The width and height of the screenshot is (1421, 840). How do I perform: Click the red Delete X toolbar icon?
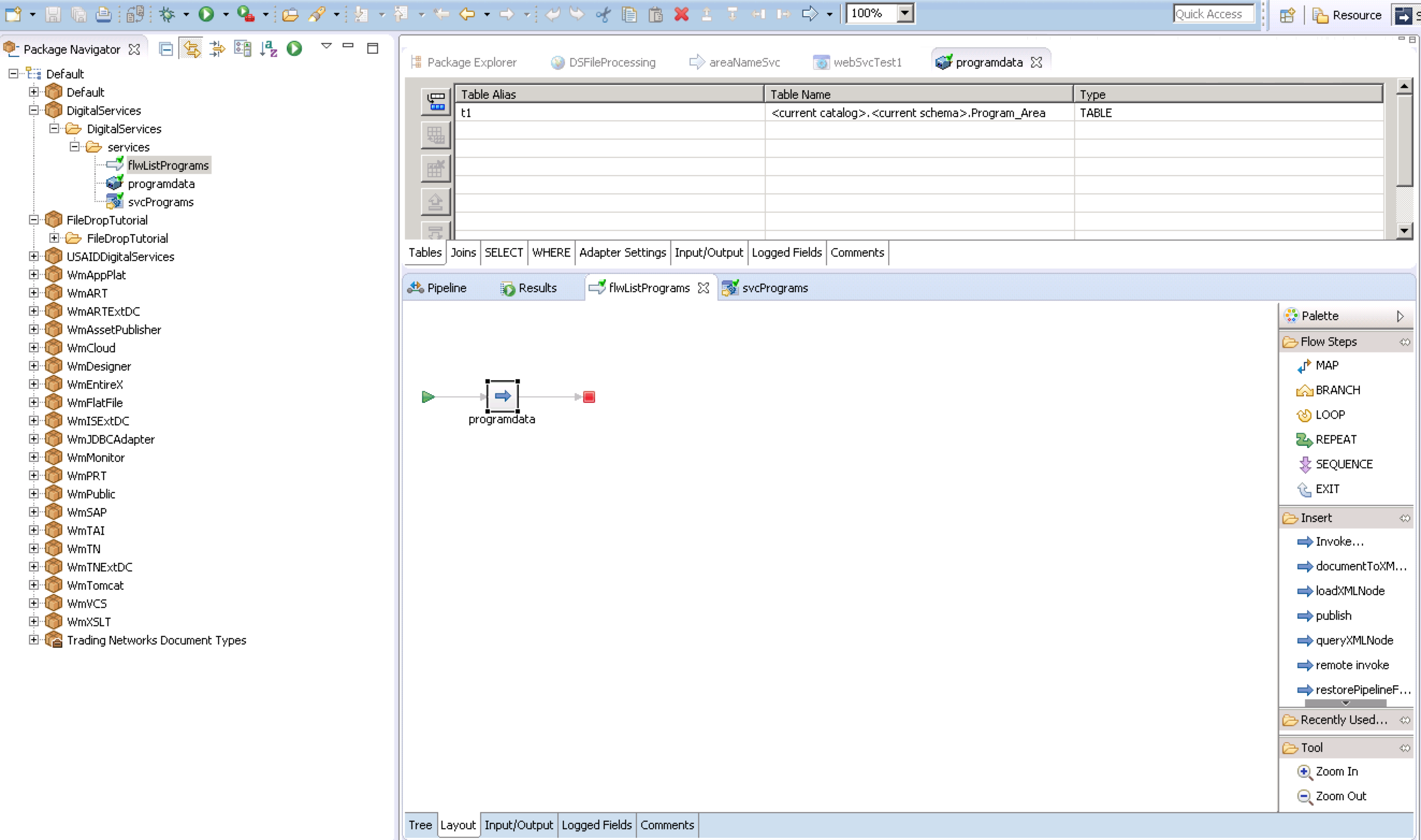(x=682, y=13)
